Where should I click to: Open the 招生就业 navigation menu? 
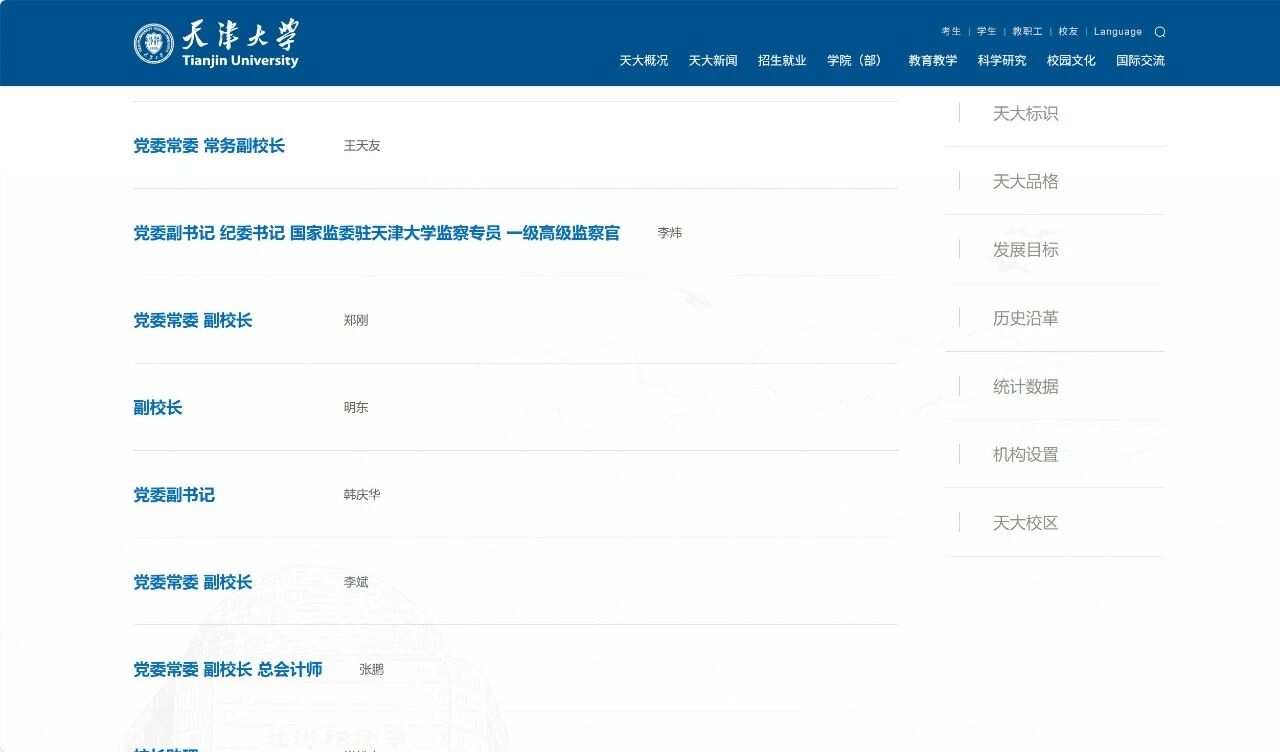pos(781,60)
